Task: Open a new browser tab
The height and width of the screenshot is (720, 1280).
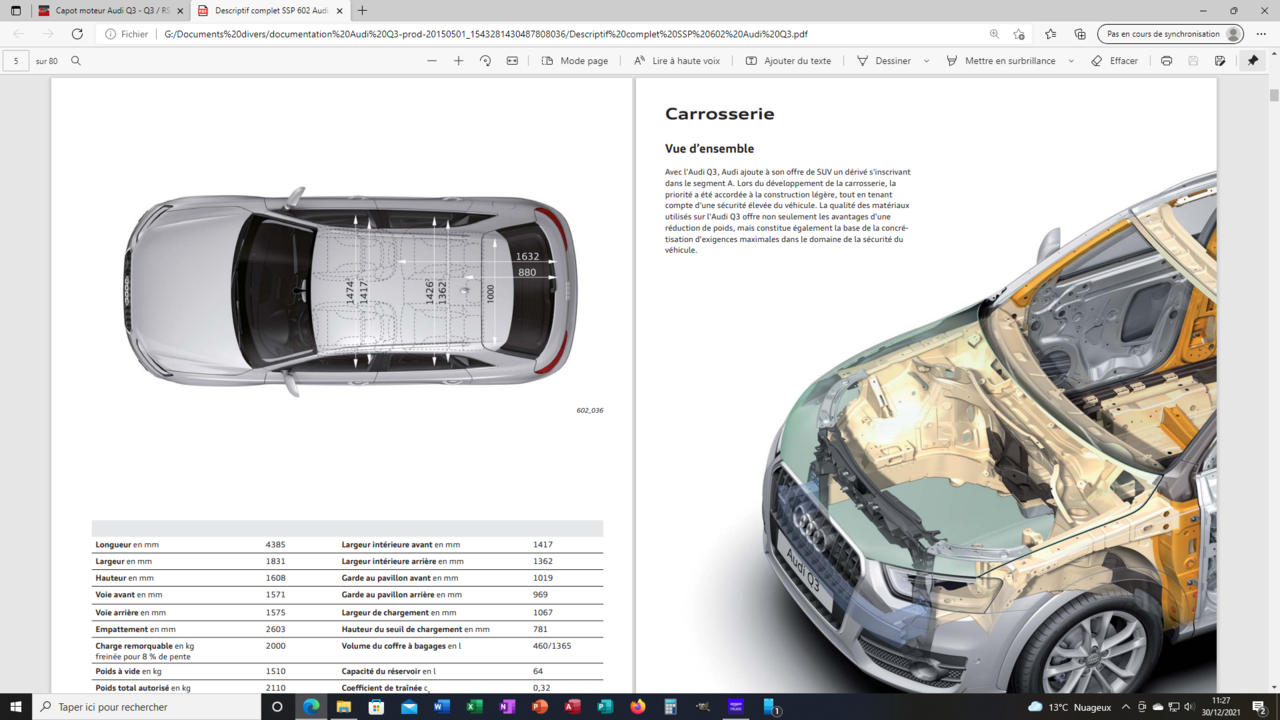Action: pyautogui.click(x=362, y=11)
